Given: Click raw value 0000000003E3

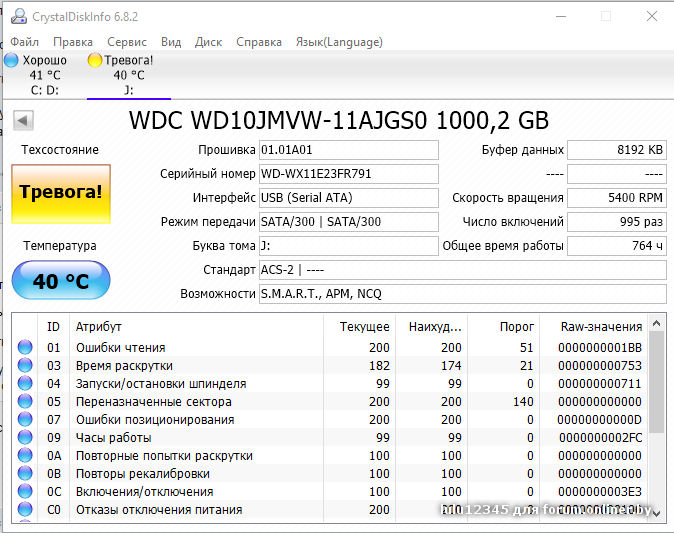Looking at the screenshot, I should click(600, 492).
